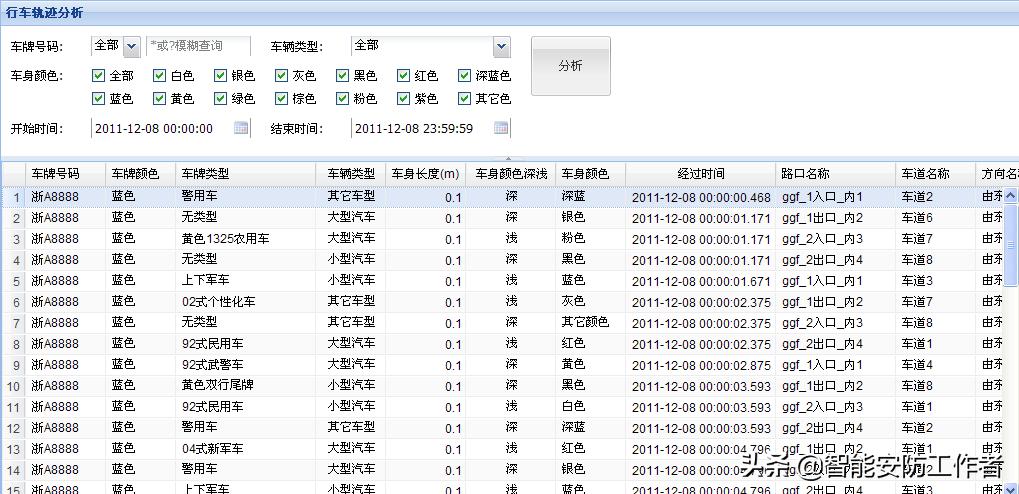Toggle the 灰色 color checkbox

point(281,75)
